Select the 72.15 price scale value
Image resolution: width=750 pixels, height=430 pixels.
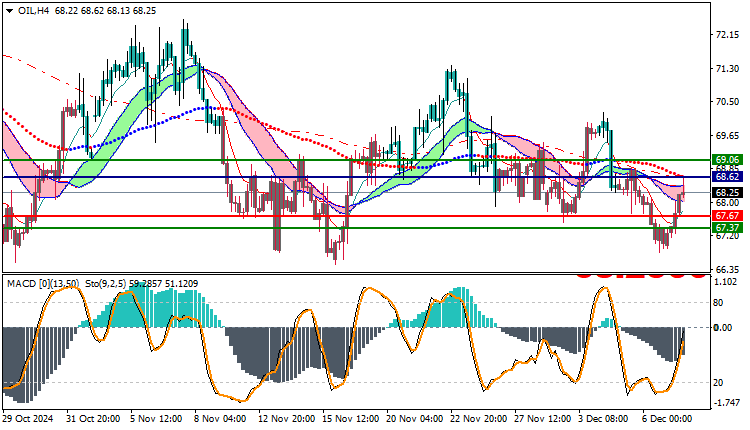727,35
